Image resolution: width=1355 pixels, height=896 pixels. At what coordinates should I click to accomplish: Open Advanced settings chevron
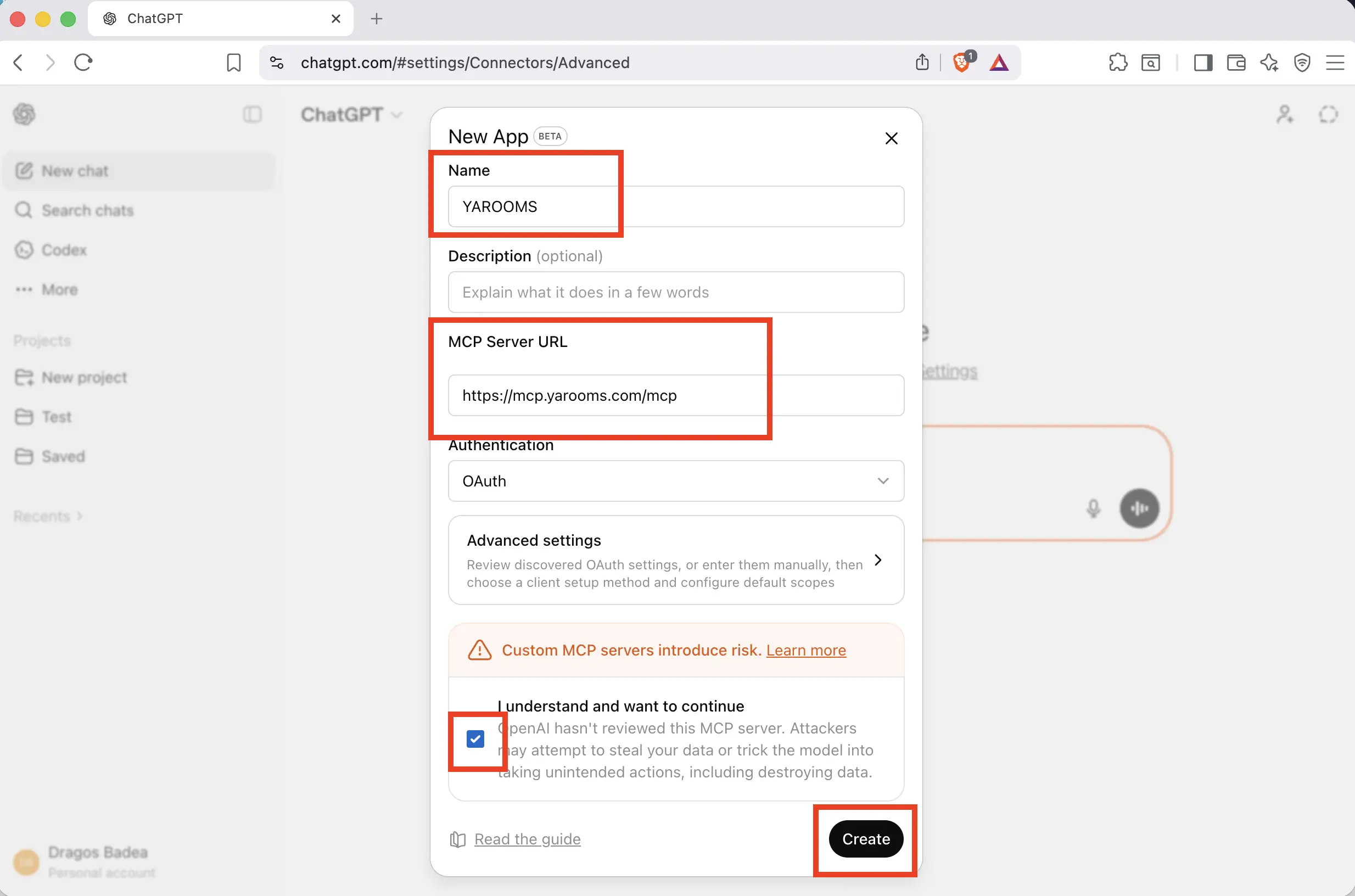tap(878, 560)
